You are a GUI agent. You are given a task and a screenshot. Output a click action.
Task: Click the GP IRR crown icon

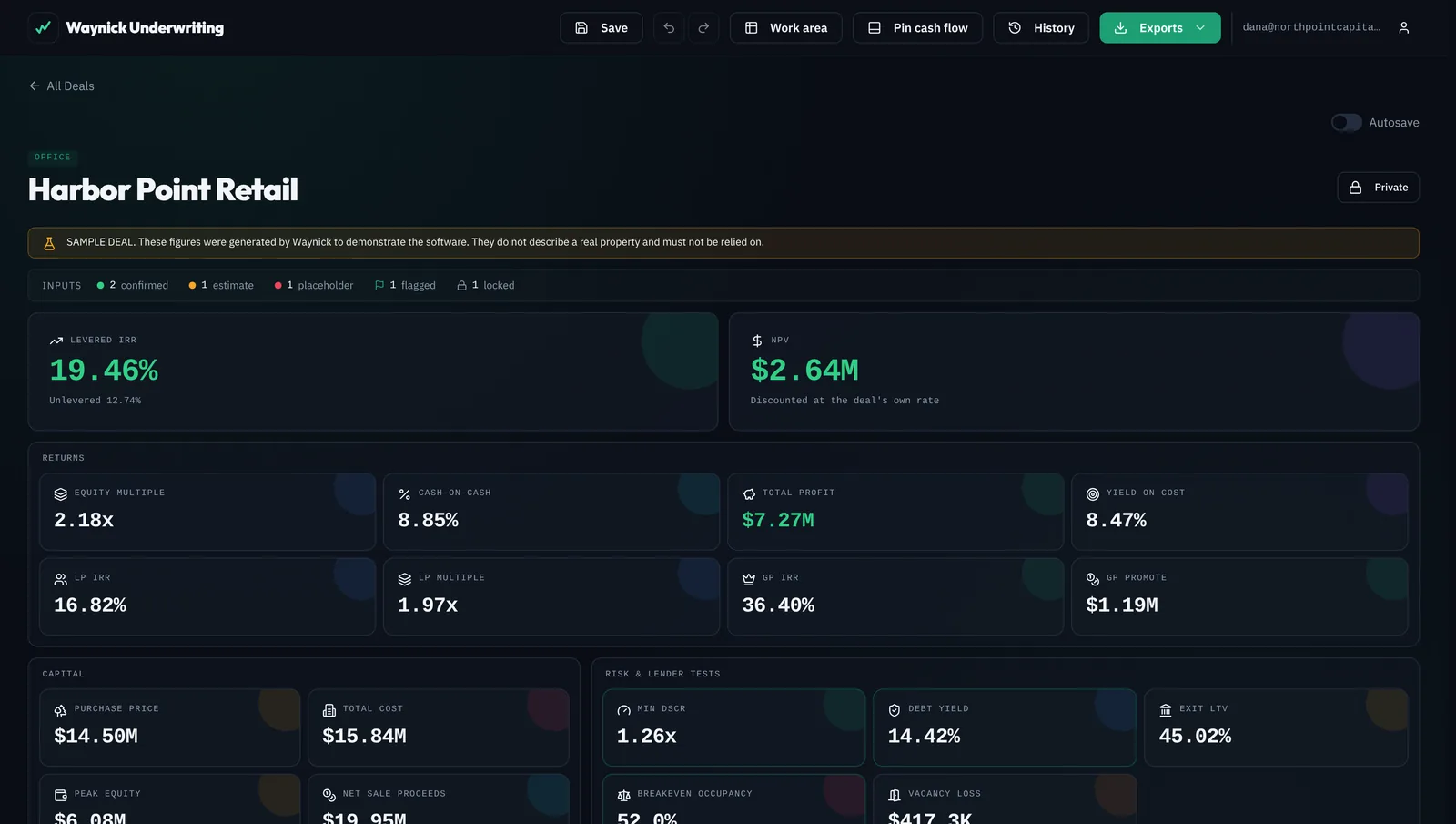point(749,579)
